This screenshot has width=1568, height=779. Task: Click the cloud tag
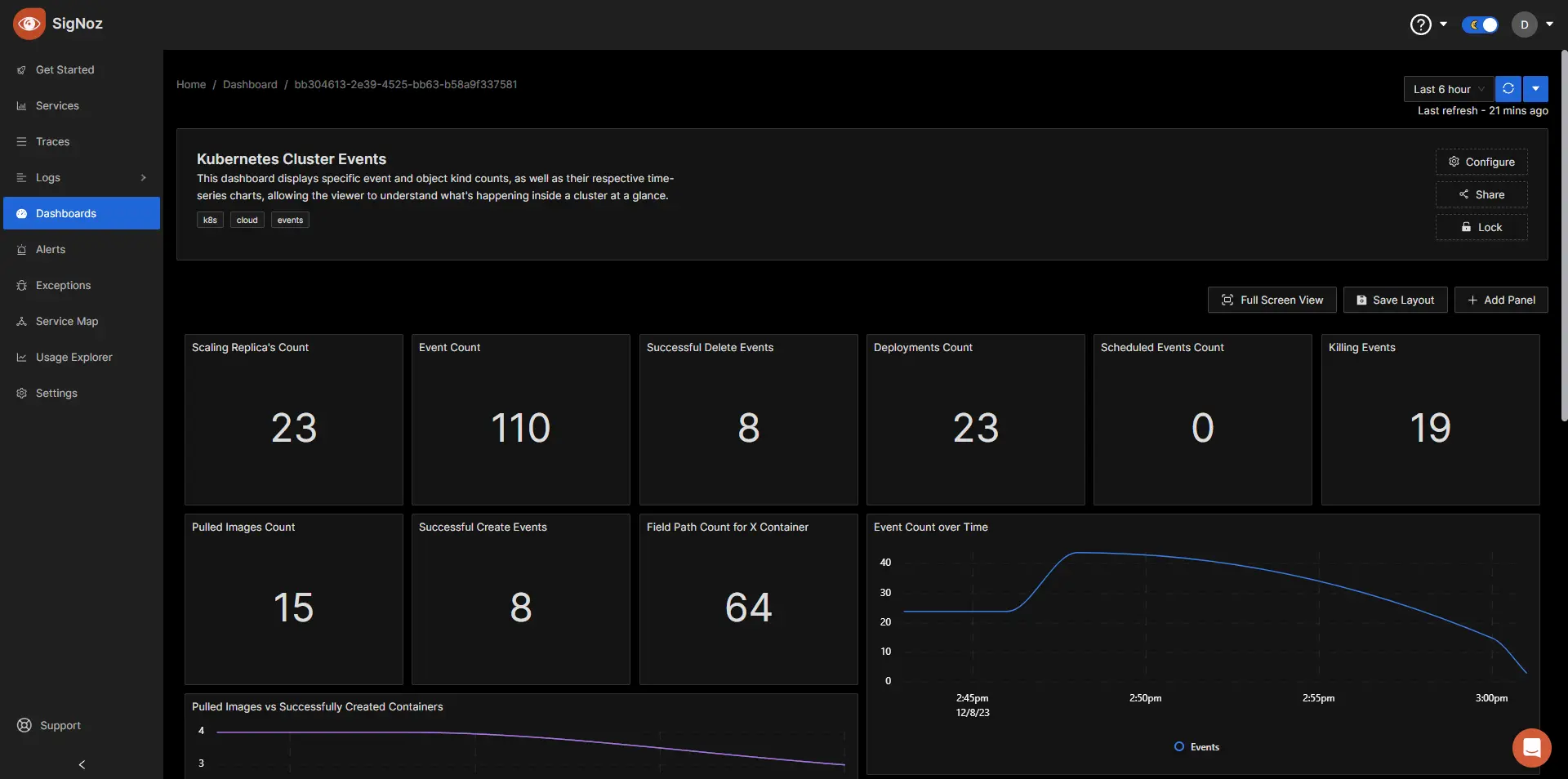pyautogui.click(x=247, y=220)
